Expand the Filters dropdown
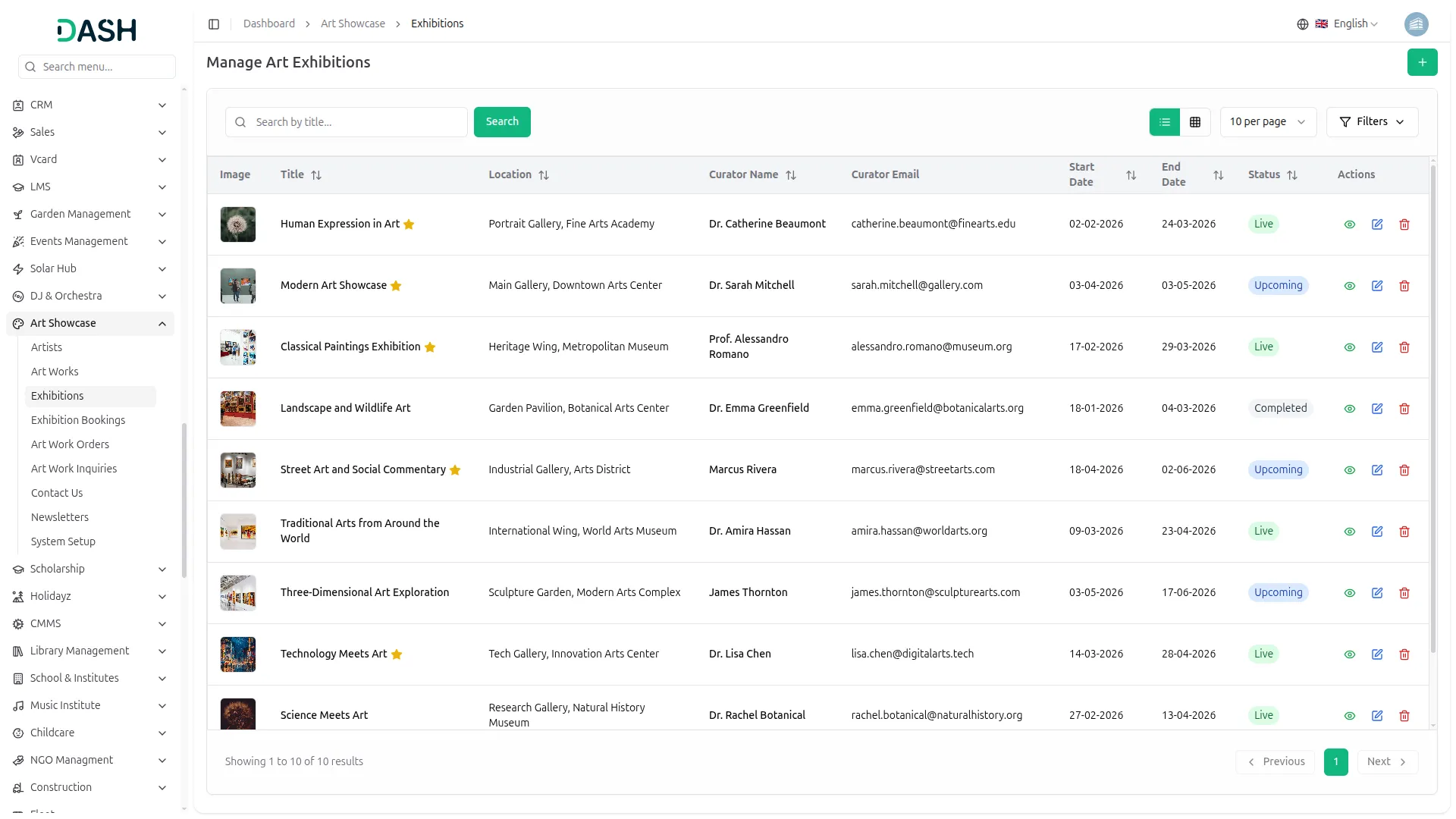This screenshot has width=1456, height=819. (x=1371, y=122)
